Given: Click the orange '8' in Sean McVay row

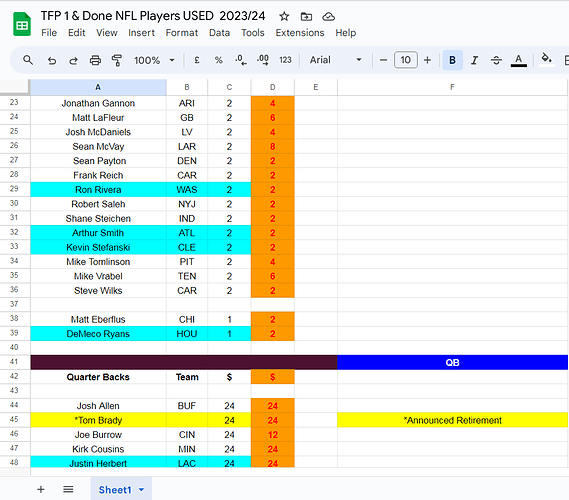Looking at the screenshot, I should [x=273, y=147].
